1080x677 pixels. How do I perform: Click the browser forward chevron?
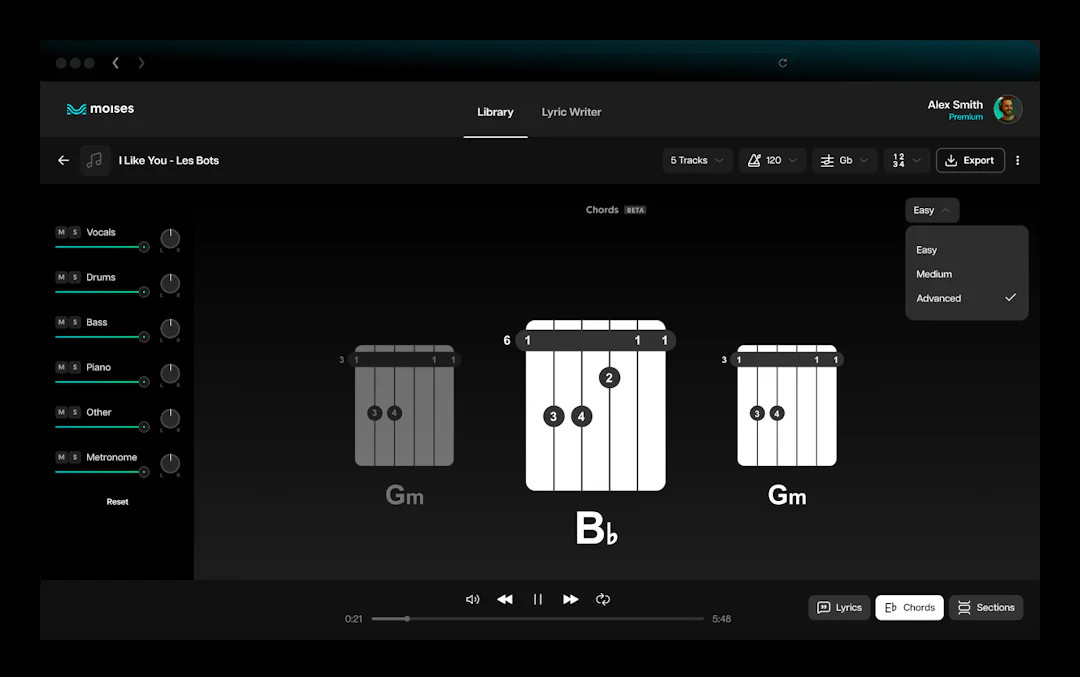coord(141,63)
